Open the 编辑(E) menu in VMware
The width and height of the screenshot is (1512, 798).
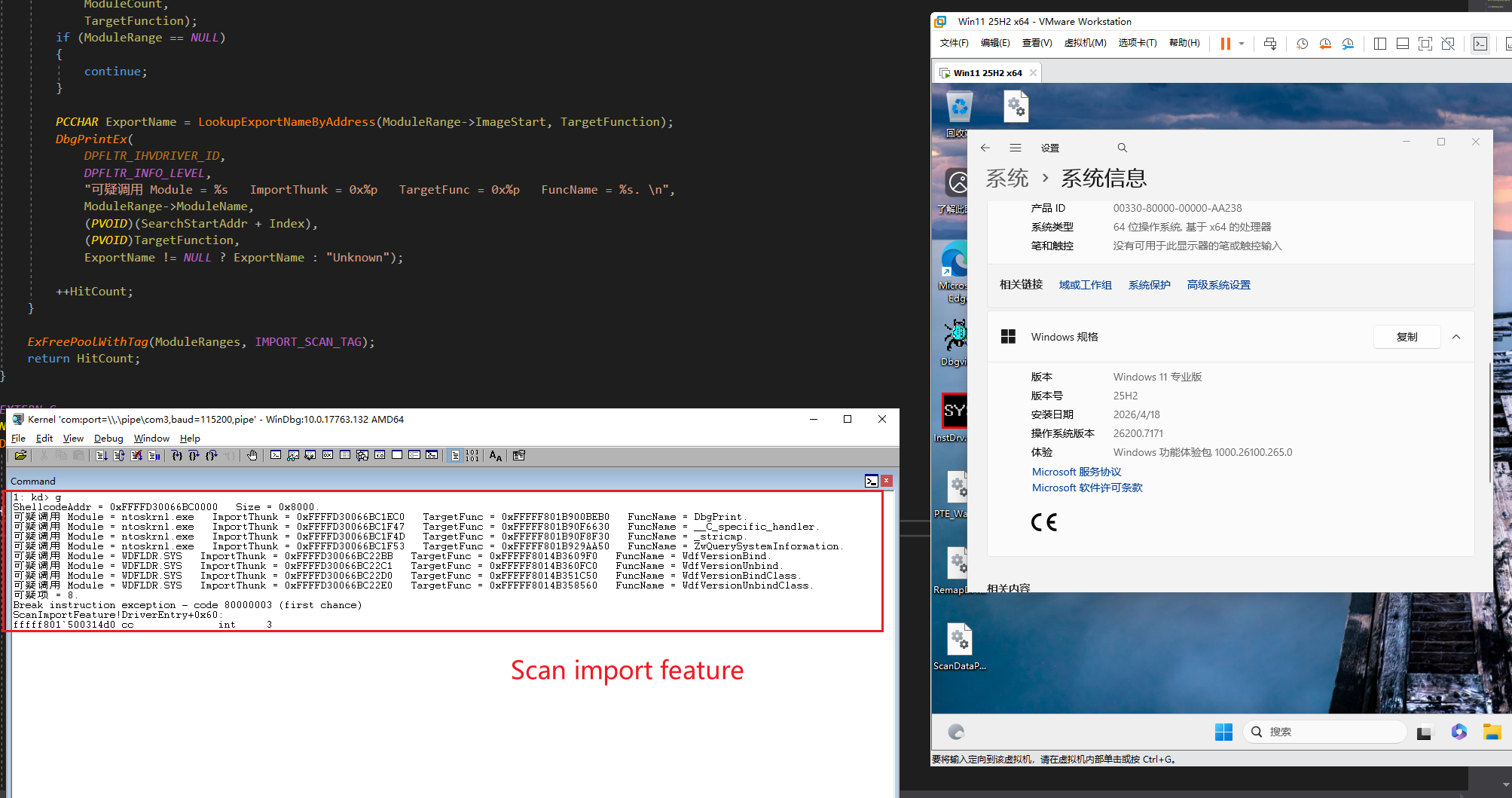pyautogui.click(x=995, y=43)
